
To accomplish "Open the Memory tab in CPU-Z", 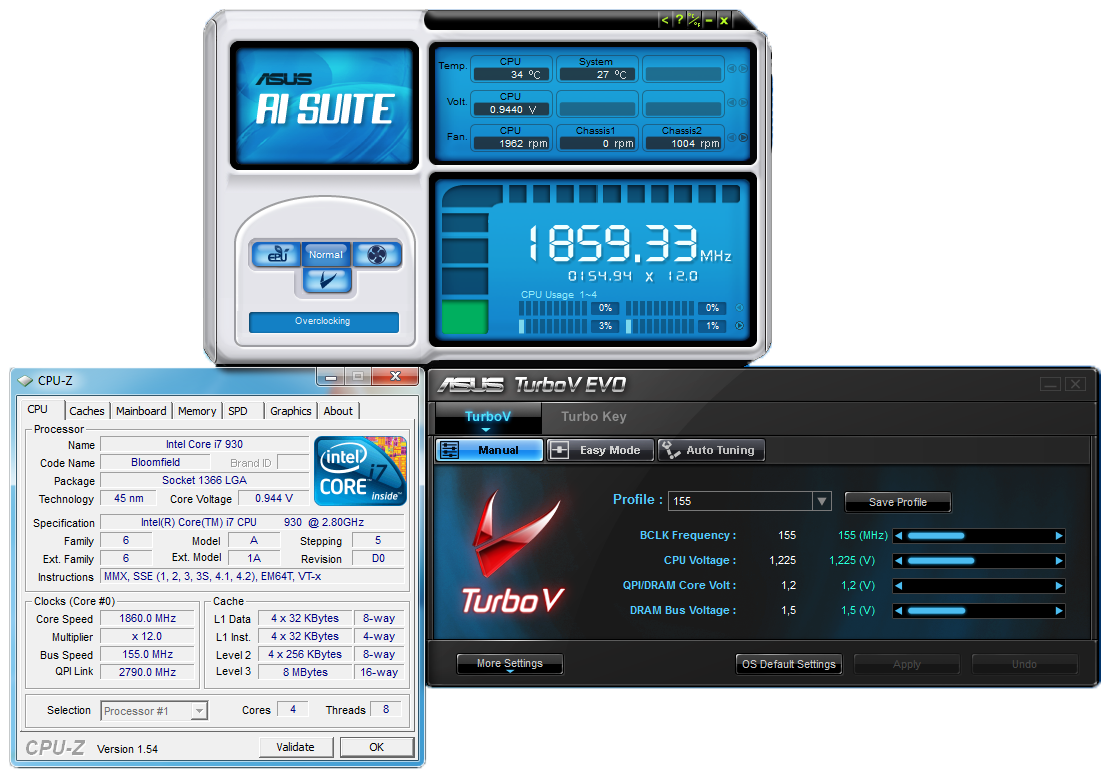I will (197, 411).
